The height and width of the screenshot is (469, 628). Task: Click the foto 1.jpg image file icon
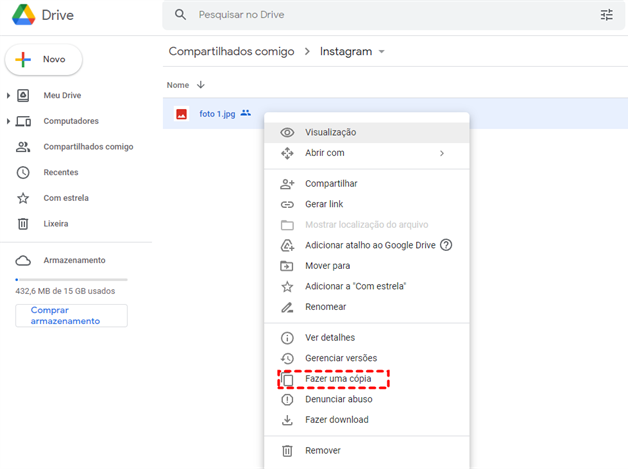click(181, 114)
